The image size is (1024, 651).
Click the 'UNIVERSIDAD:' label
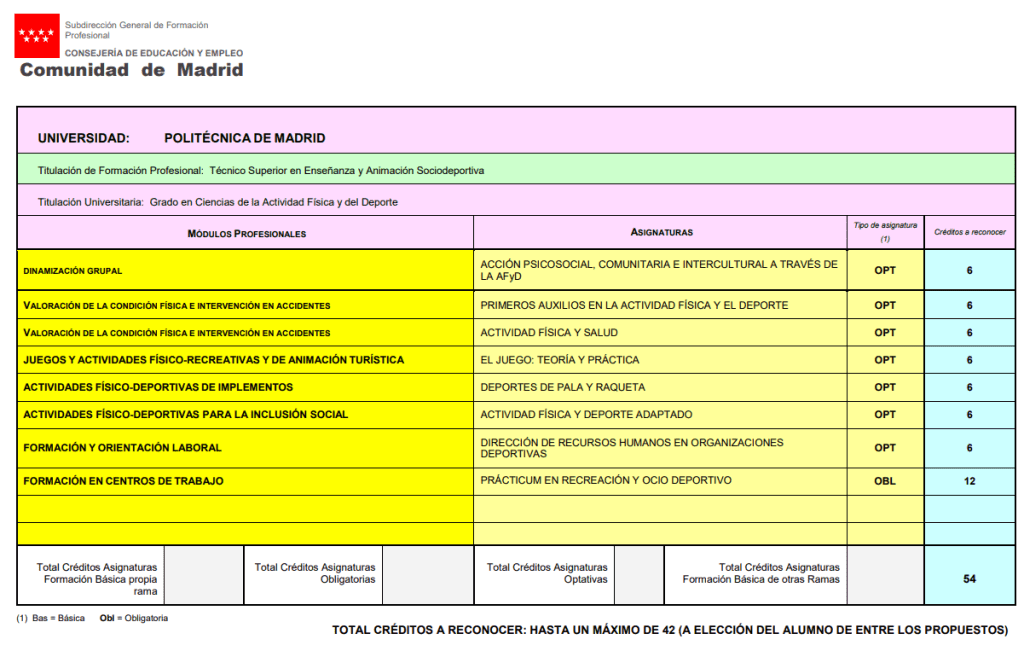(84, 138)
